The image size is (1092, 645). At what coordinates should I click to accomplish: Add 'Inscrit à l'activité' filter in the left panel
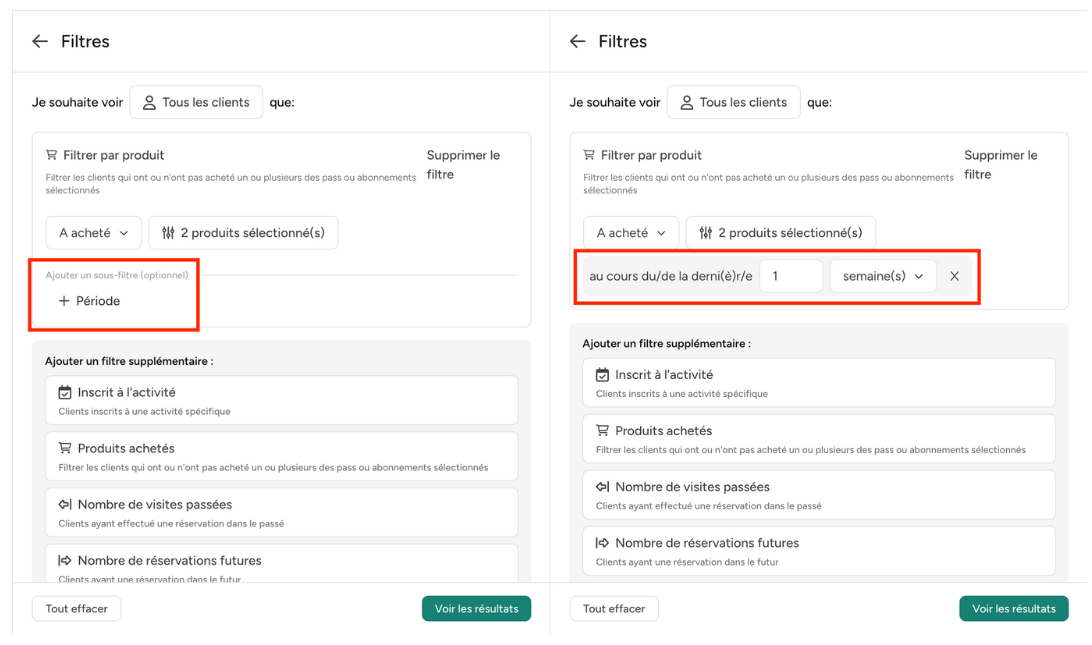(281, 400)
